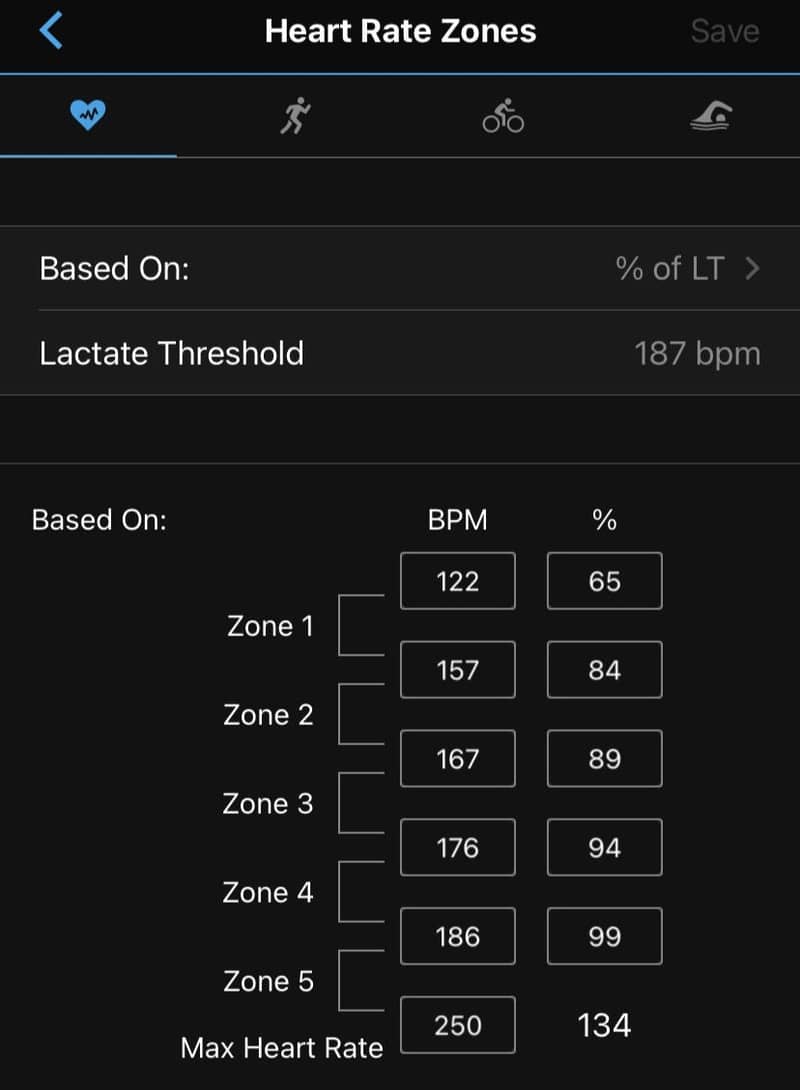Switch to the swimming zones icon
The height and width of the screenshot is (1090, 800).
tap(711, 115)
